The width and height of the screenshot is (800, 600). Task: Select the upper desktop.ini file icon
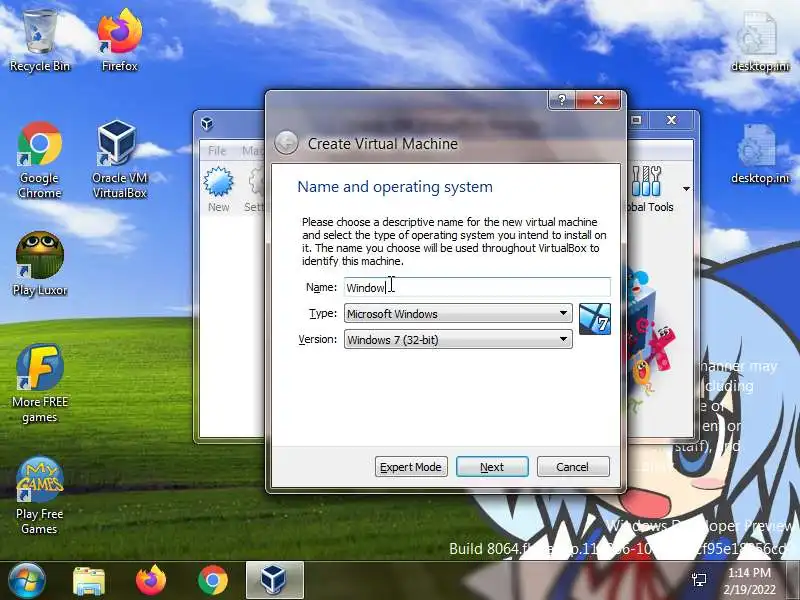point(759,42)
